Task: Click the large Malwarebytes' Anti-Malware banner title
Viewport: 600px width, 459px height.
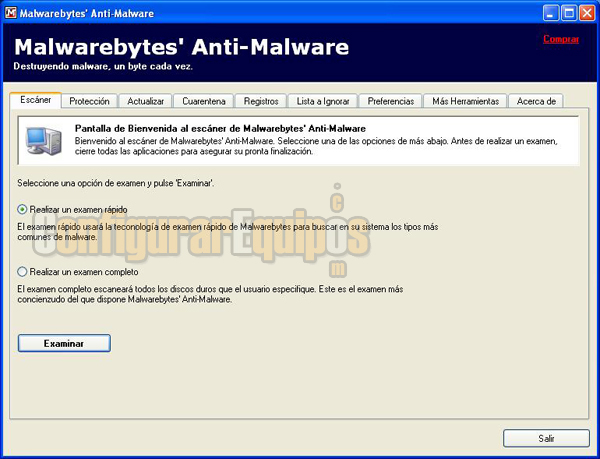Action: coord(181,47)
